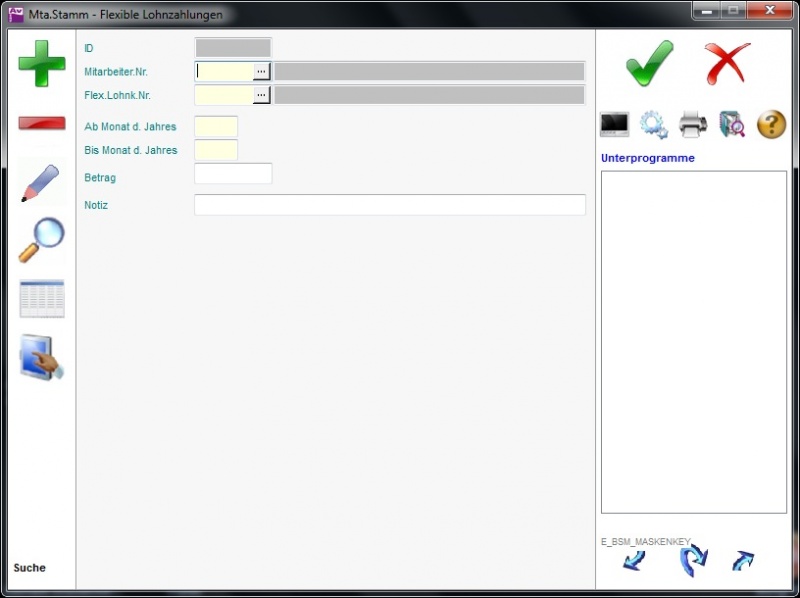Screen dimensions: 800x598
Task: Click the green plus add record icon
Action: 42,63
